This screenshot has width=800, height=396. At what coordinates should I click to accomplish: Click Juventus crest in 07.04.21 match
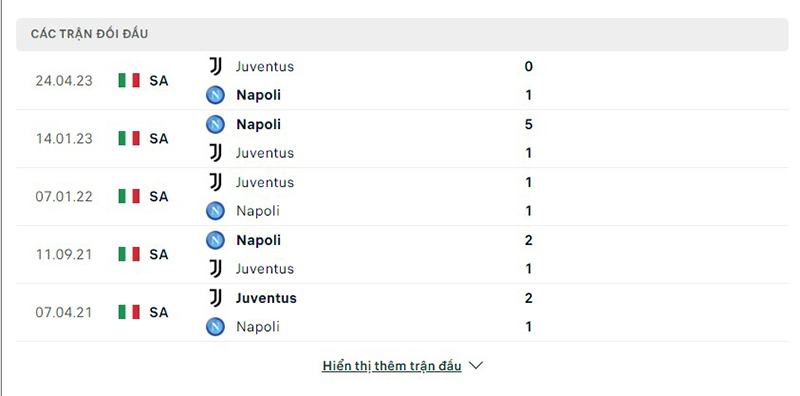pyautogui.click(x=216, y=298)
